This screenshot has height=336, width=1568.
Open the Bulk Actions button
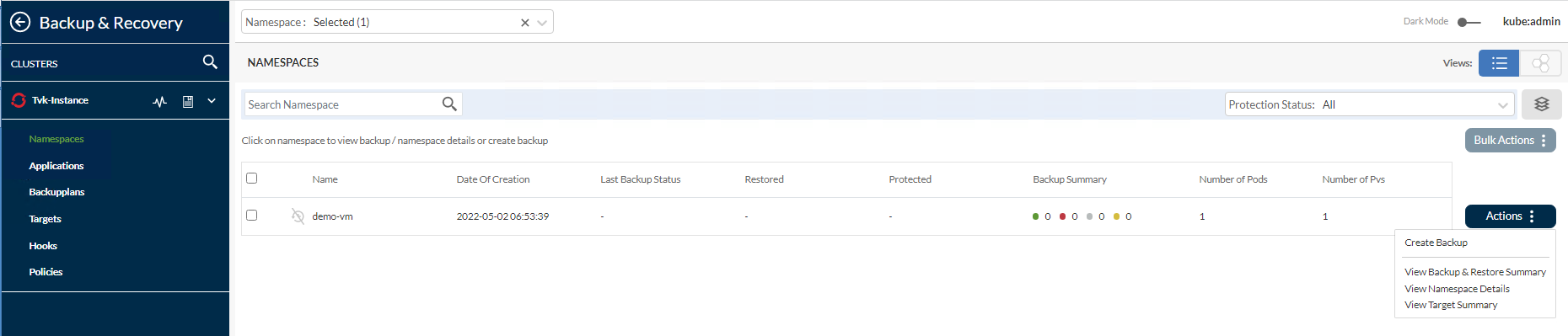coord(1510,141)
